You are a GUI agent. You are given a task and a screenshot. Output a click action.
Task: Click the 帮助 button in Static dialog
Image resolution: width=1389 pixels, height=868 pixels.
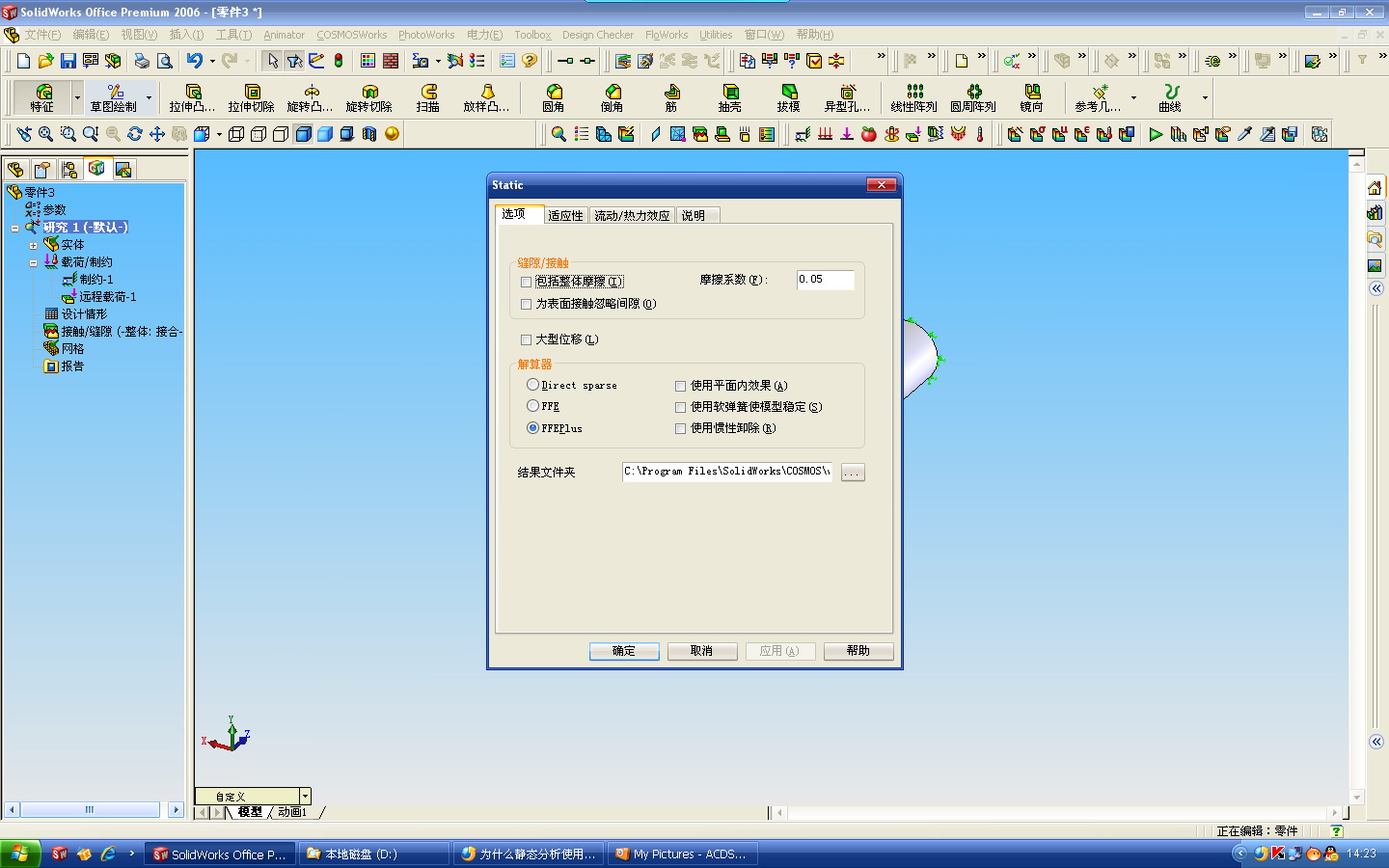click(858, 651)
